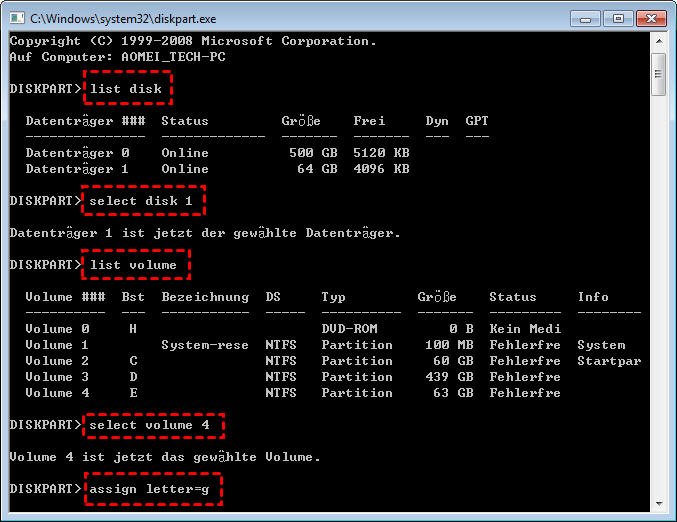
Task: Click '439 GB' volume size
Action: pyautogui.click(x=449, y=377)
